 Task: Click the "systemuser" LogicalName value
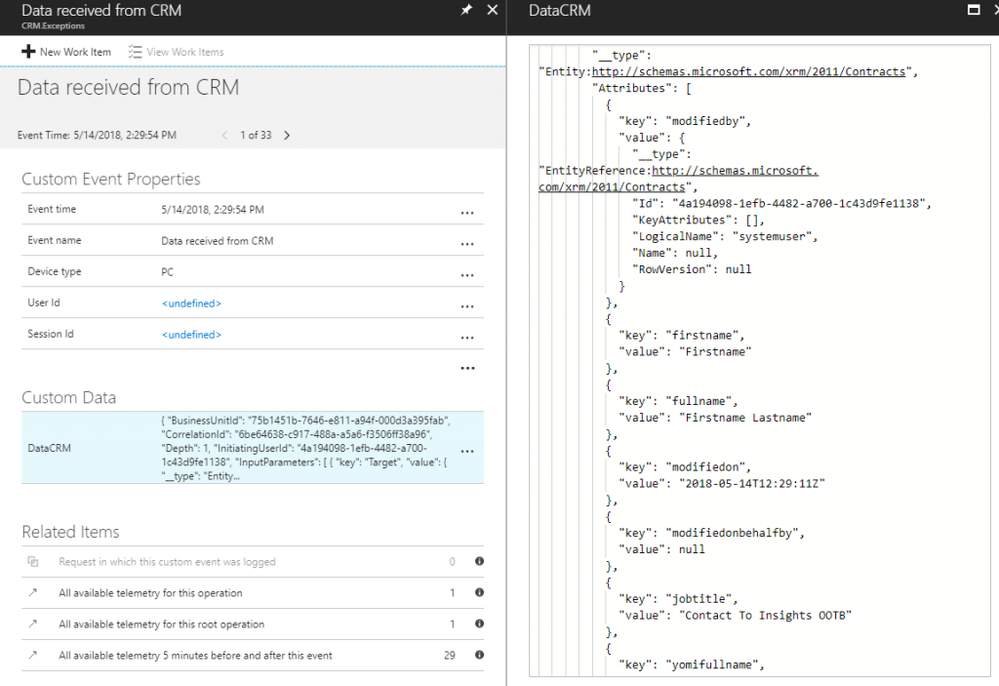tap(771, 236)
